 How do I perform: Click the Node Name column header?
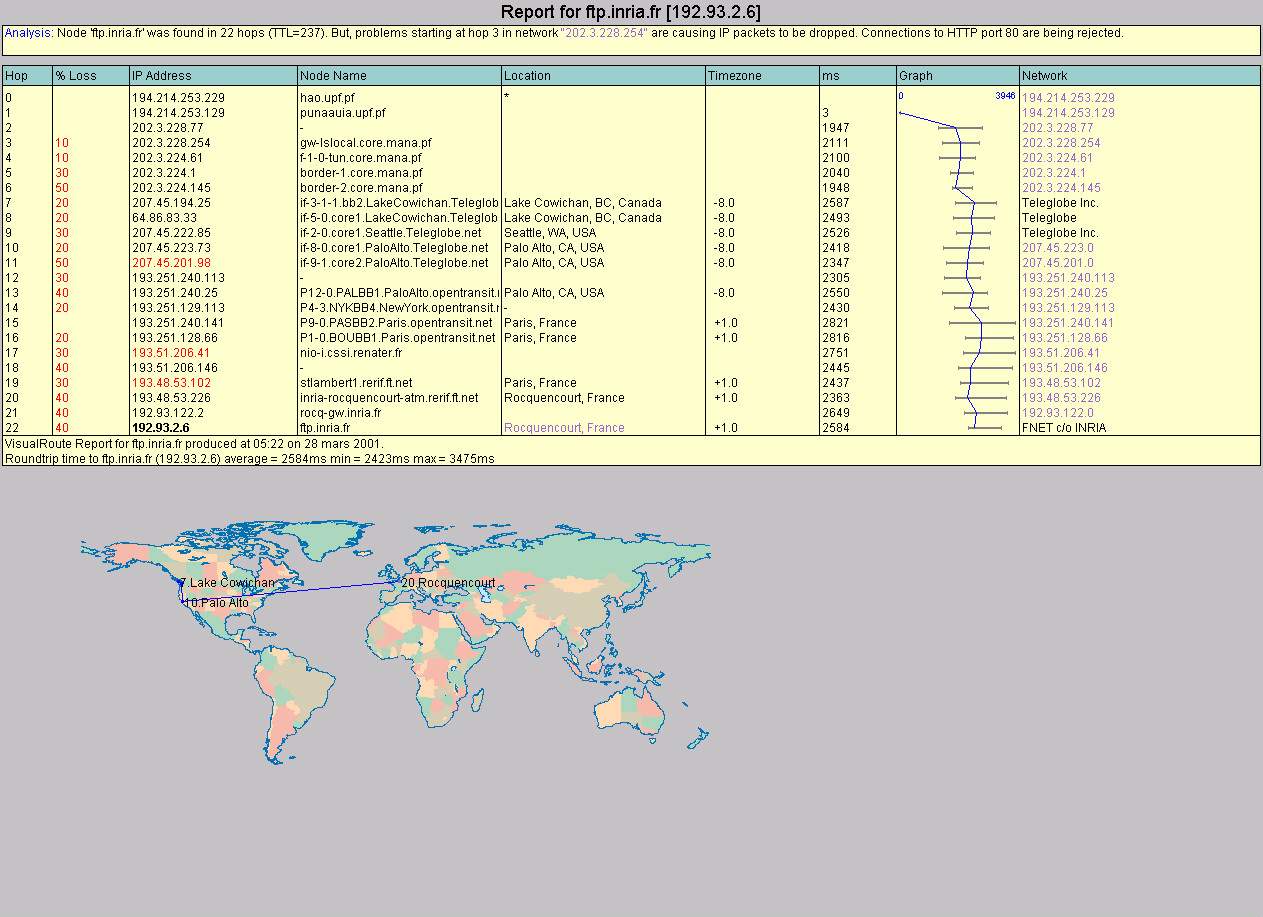click(x=333, y=76)
